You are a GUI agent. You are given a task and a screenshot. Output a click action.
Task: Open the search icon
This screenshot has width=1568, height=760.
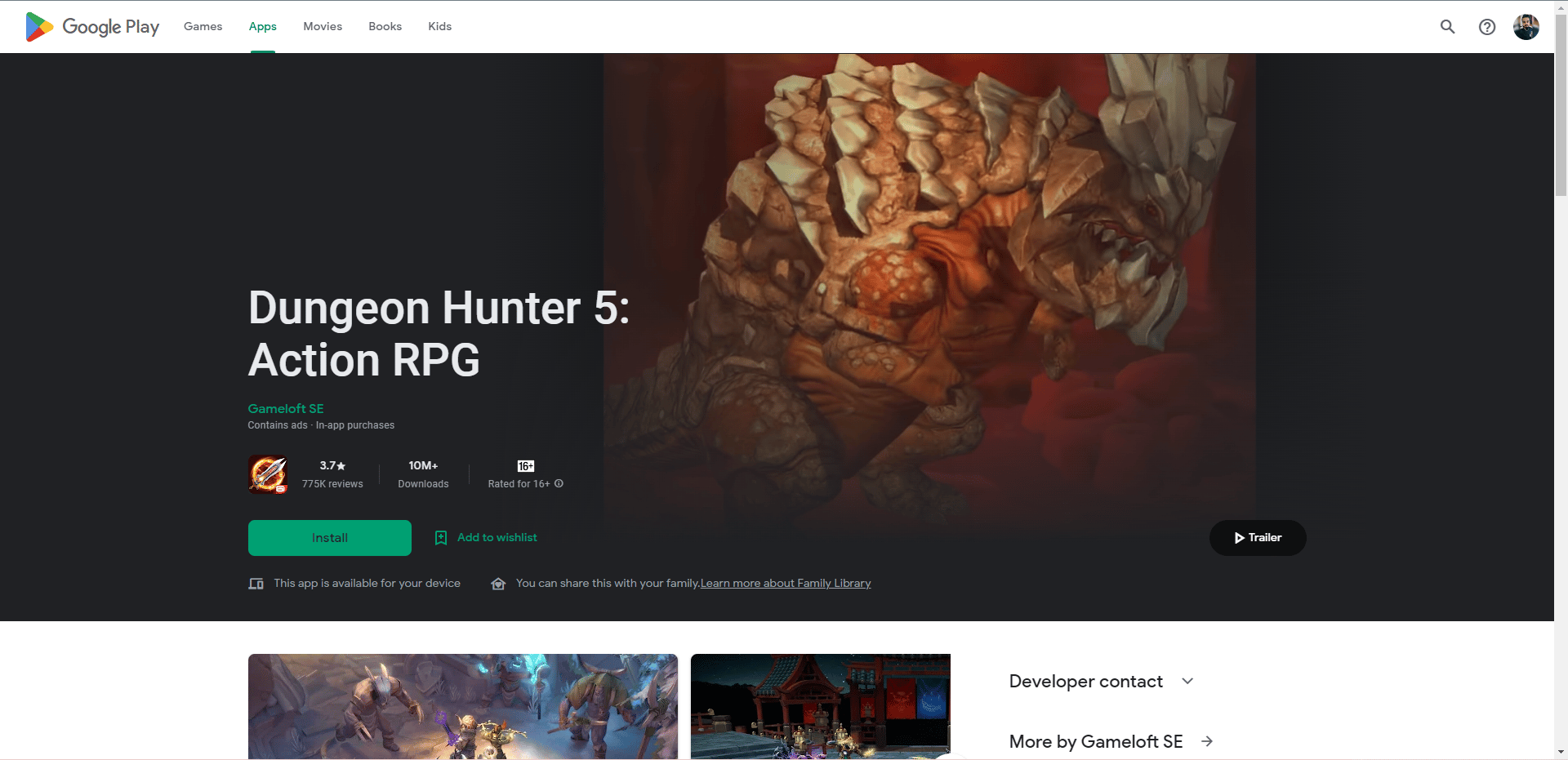pyautogui.click(x=1447, y=27)
